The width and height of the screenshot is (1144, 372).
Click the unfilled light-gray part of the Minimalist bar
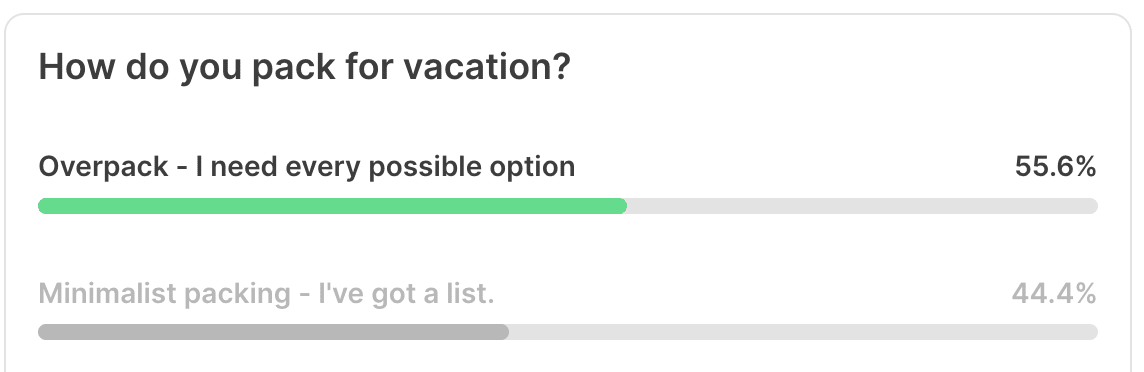pyautogui.click(x=803, y=333)
